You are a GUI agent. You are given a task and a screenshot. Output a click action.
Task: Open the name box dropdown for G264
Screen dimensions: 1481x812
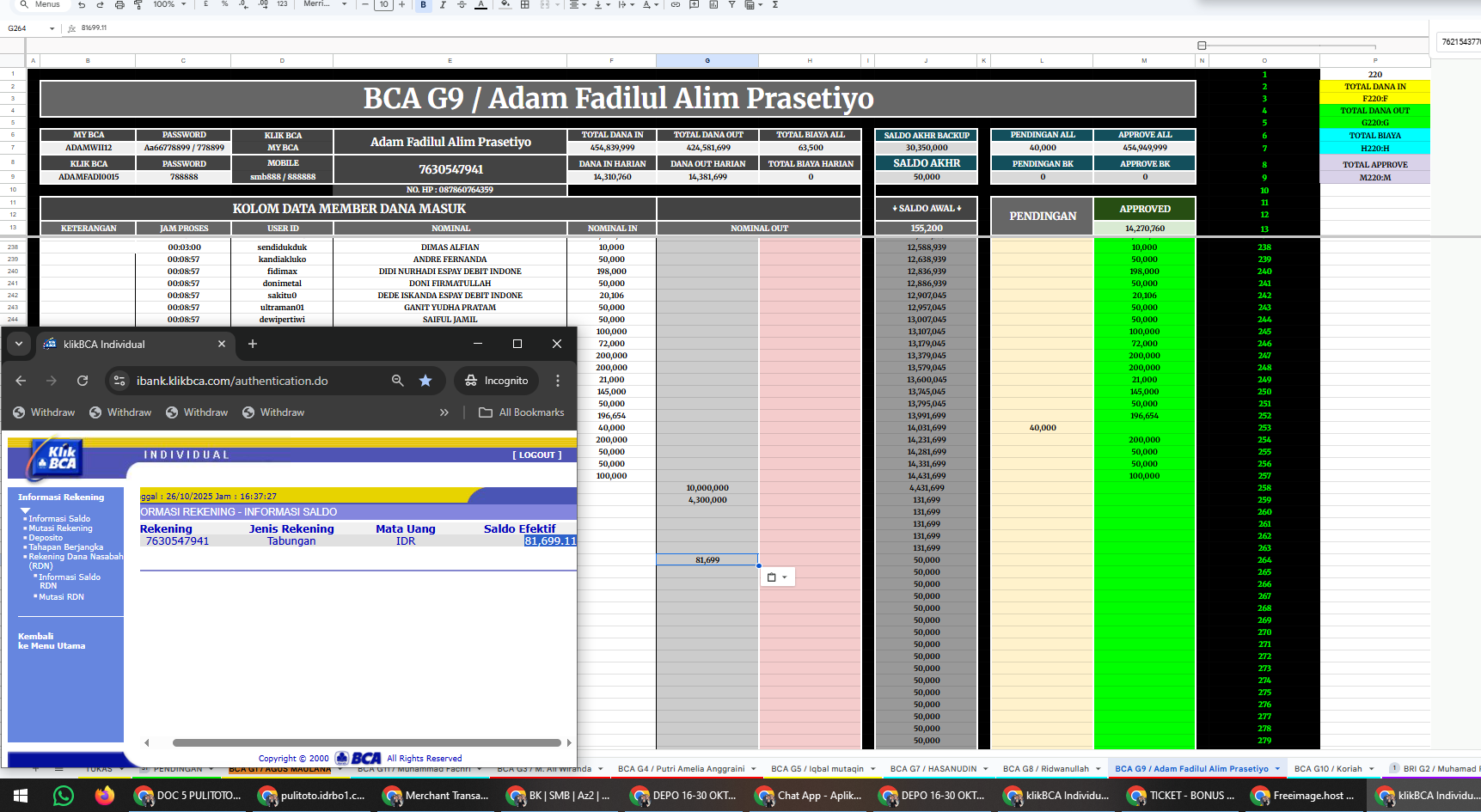tap(52, 28)
